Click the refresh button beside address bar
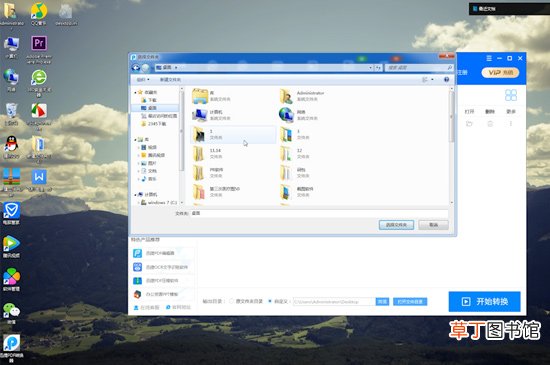This screenshot has width=550, height=365. pyautogui.click(x=378, y=68)
